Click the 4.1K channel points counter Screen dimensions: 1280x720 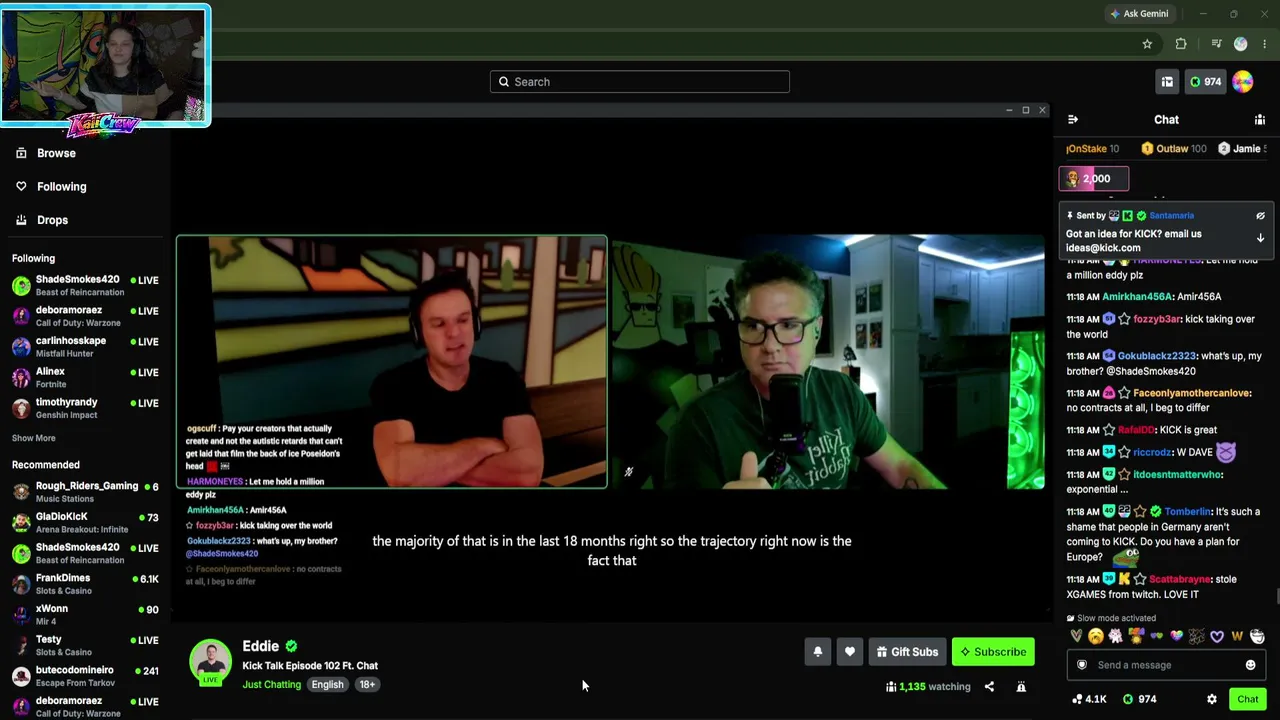click(1089, 699)
